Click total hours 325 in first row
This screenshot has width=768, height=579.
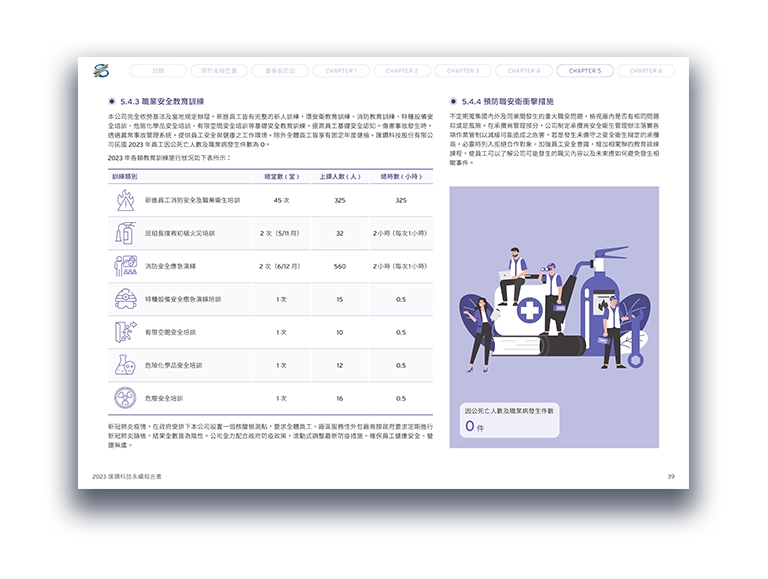click(401, 200)
